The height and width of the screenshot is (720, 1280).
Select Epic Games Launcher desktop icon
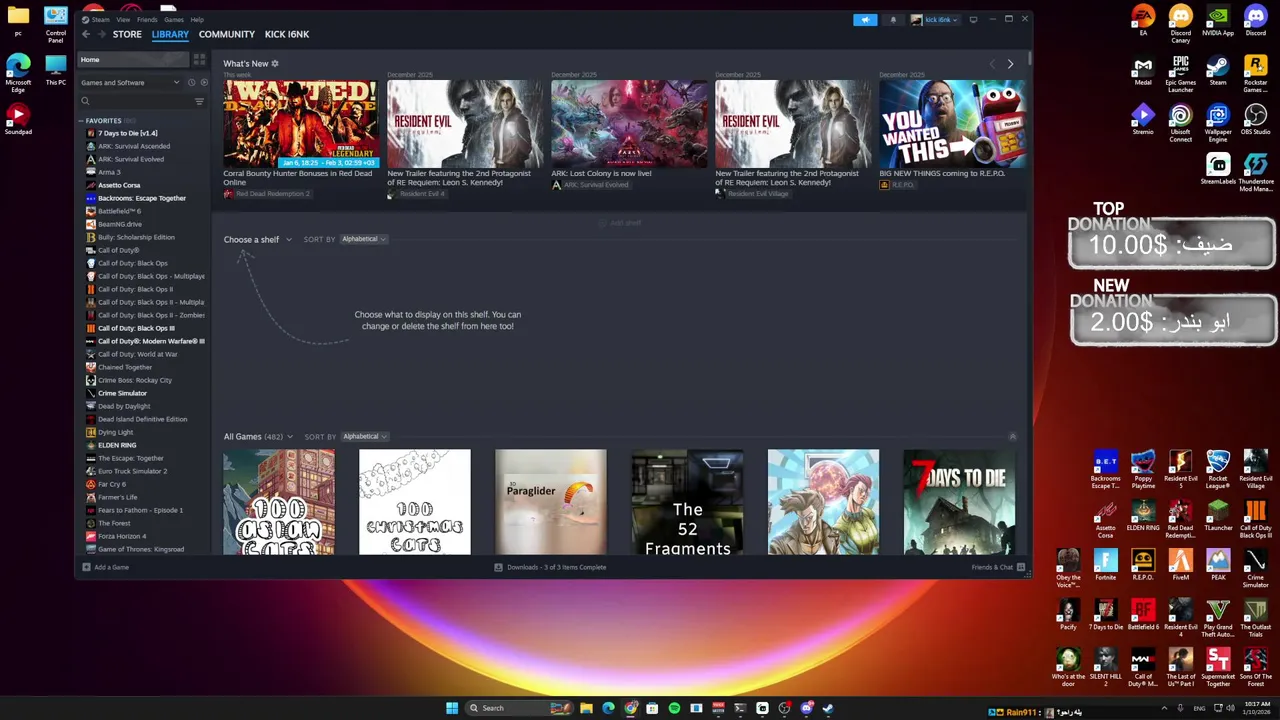pyautogui.click(x=1180, y=74)
